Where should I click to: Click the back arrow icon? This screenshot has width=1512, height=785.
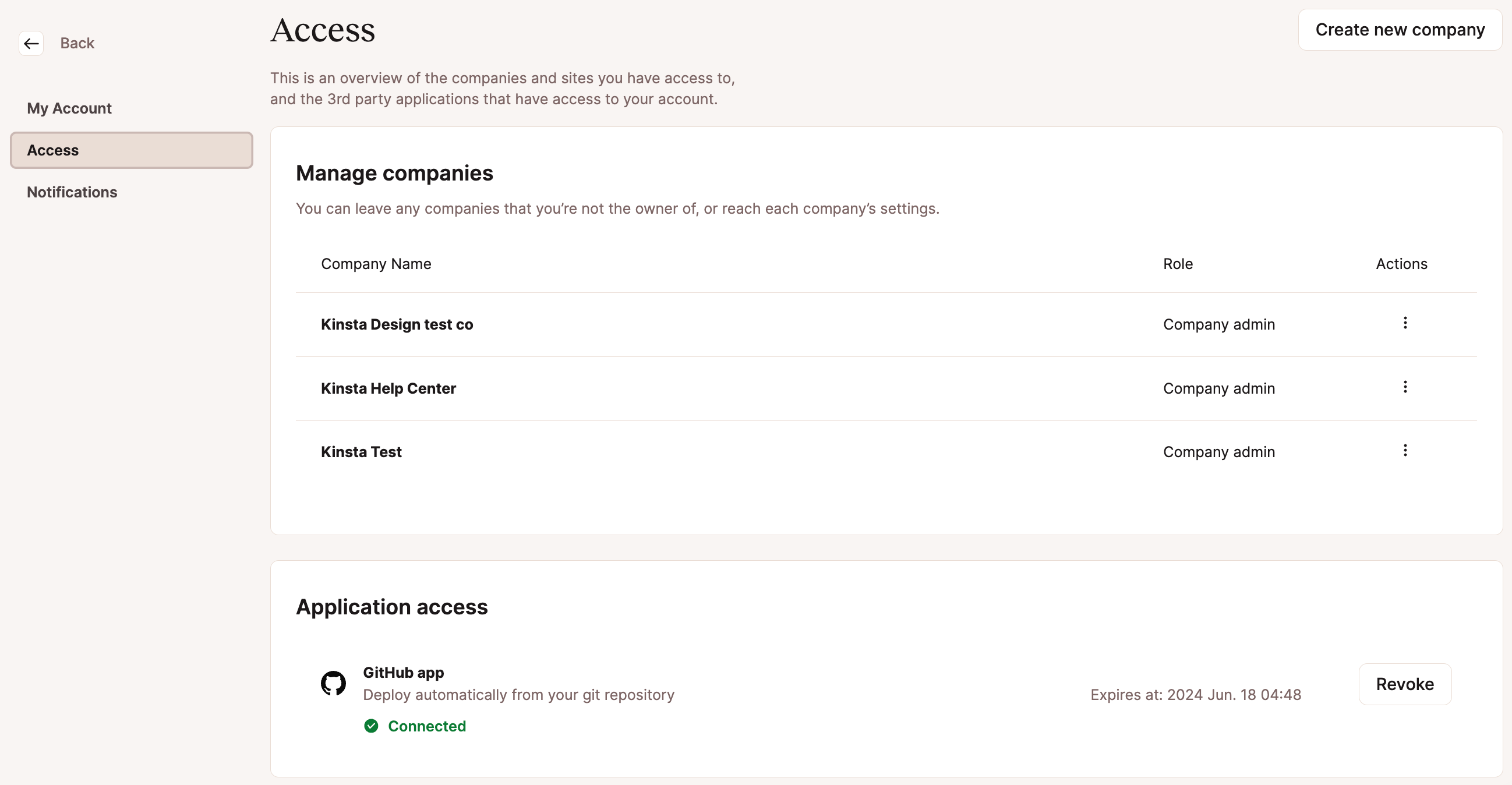[31, 43]
